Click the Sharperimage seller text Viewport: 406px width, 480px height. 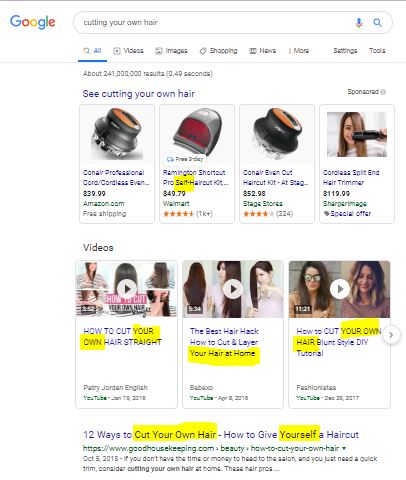345,204
